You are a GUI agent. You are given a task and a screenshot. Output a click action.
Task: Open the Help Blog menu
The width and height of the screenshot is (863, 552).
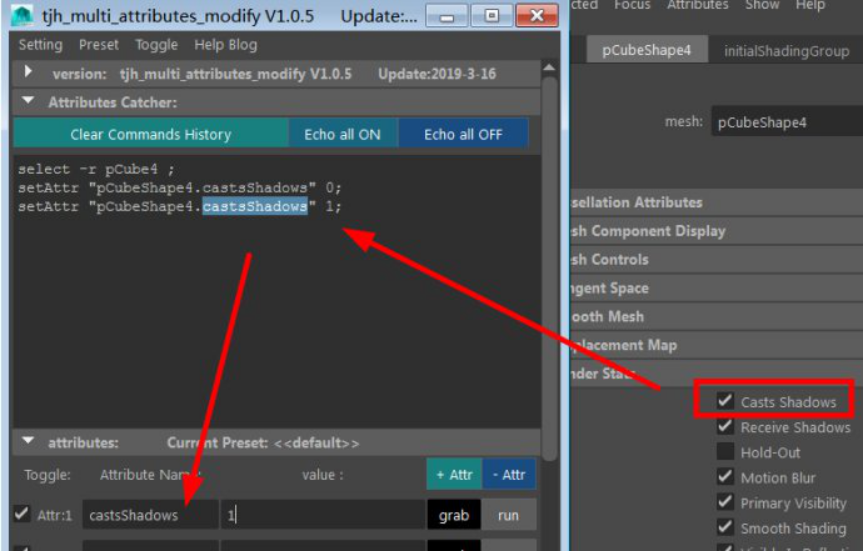click(226, 45)
